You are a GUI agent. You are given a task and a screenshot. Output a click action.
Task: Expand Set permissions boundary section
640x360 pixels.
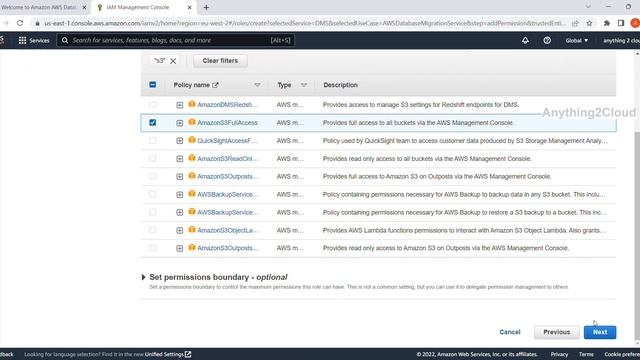[143, 278]
